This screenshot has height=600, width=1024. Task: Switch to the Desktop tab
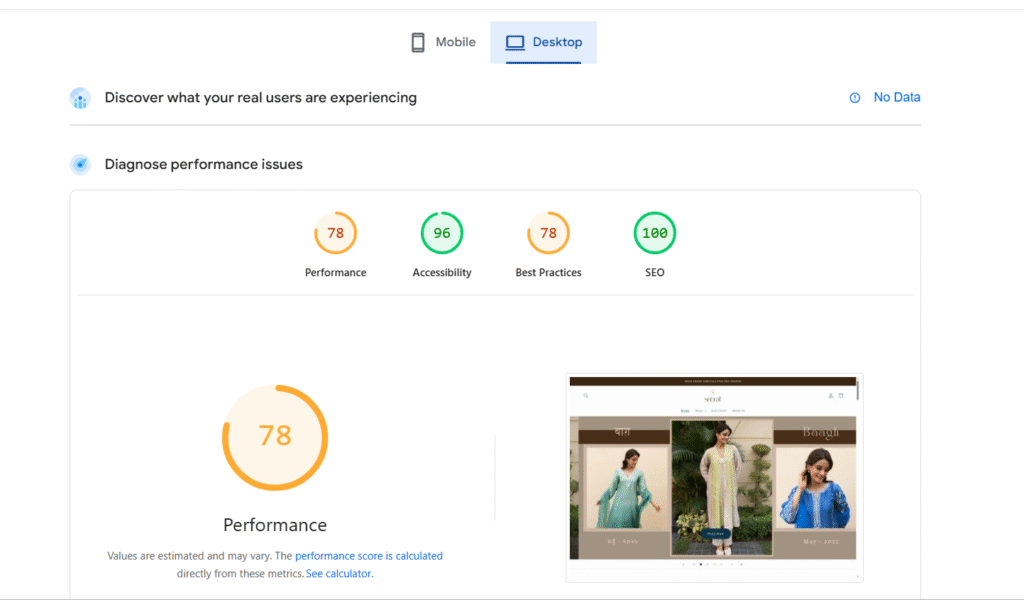[x=544, y=42]
